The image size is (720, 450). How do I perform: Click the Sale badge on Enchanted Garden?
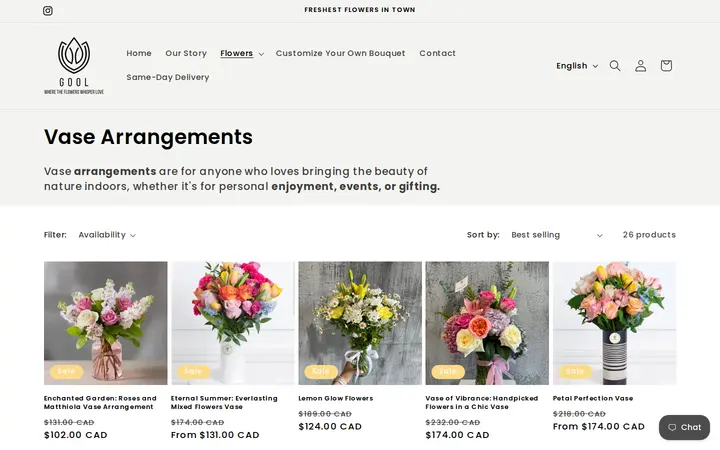pos(67,371)
